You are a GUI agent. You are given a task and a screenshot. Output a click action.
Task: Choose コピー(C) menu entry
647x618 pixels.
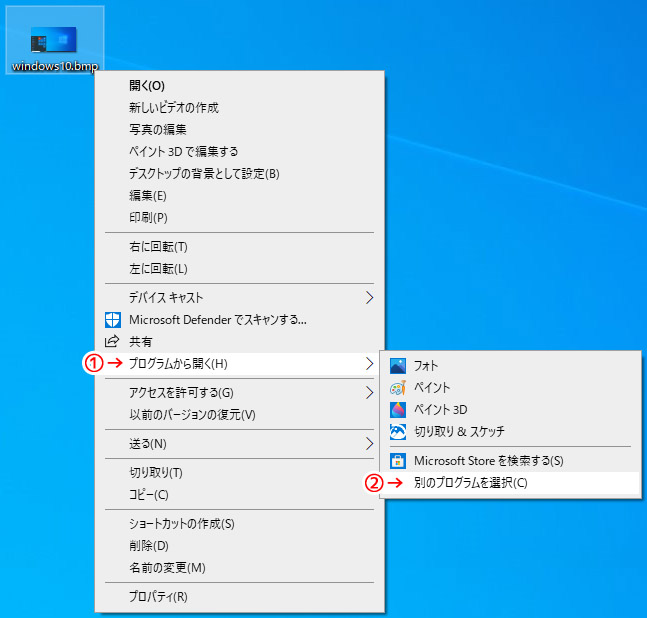coord(239,495)
